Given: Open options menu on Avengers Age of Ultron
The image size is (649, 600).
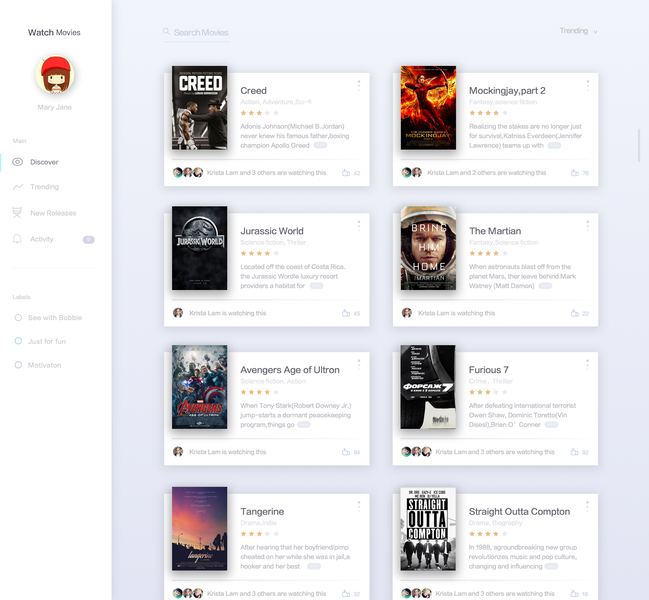Looking at the screenshot, I should pos(359,365).
